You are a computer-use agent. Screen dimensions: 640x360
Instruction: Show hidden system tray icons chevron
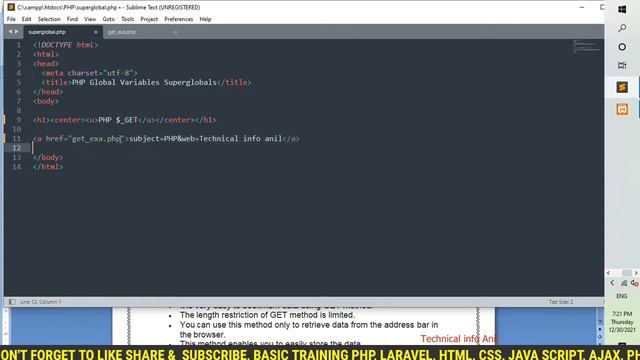click(612, 283)
